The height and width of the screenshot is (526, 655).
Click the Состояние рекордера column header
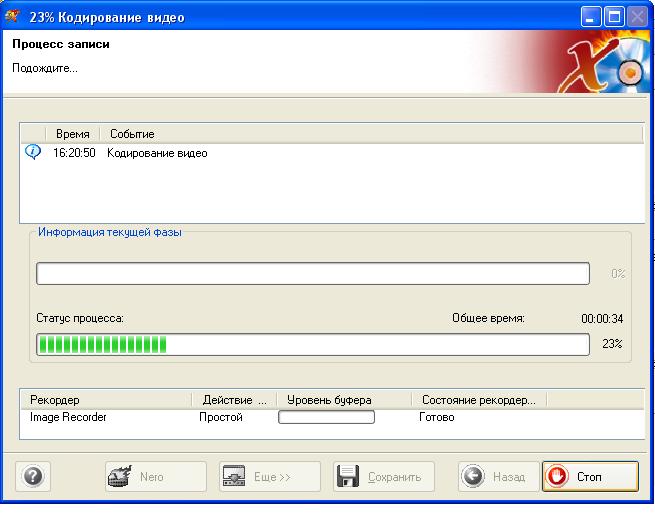point(479,400)
